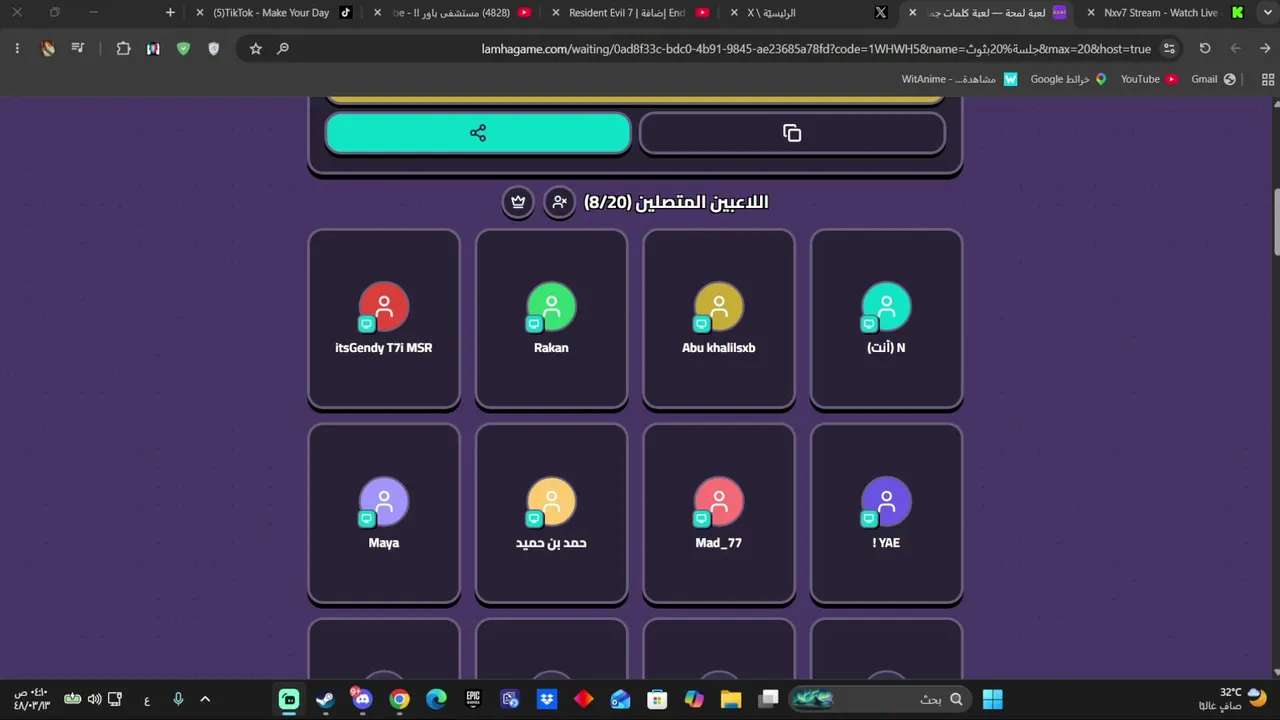1280x720 pixels.
Task: Open Epic Games from the taskbar
Action: point(473,699)
